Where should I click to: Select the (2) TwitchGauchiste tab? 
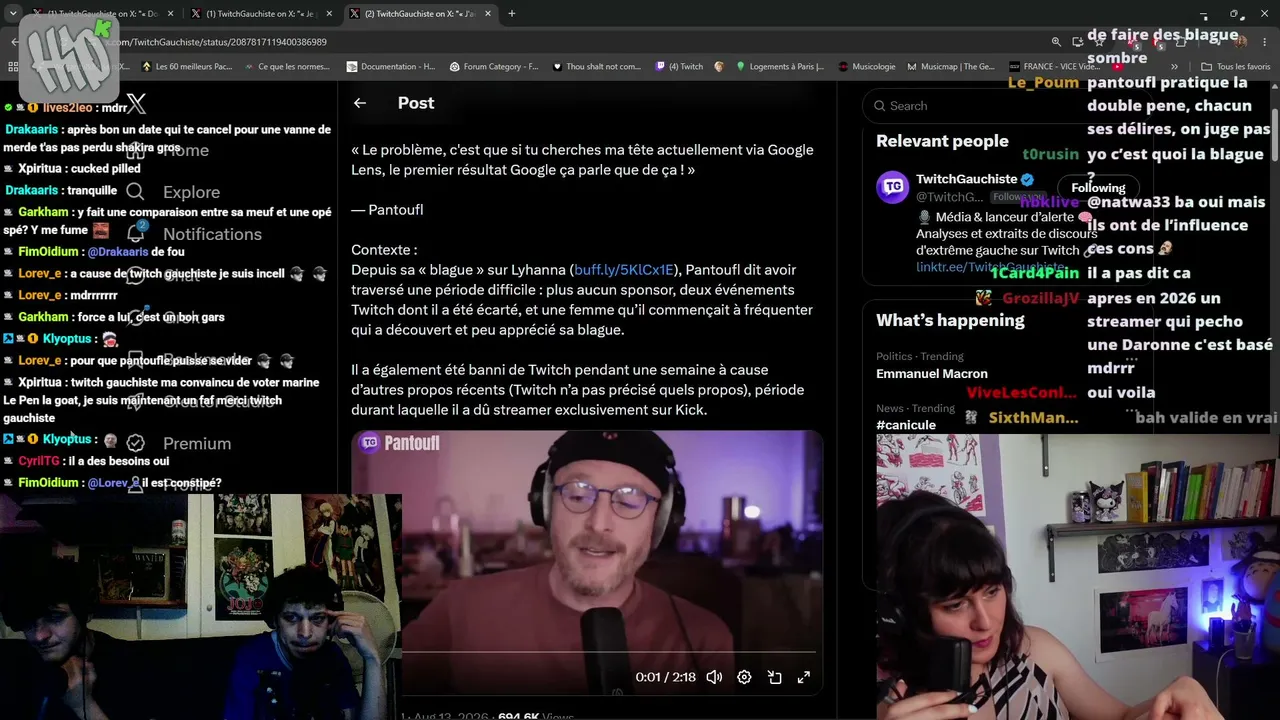coord(419,14)
